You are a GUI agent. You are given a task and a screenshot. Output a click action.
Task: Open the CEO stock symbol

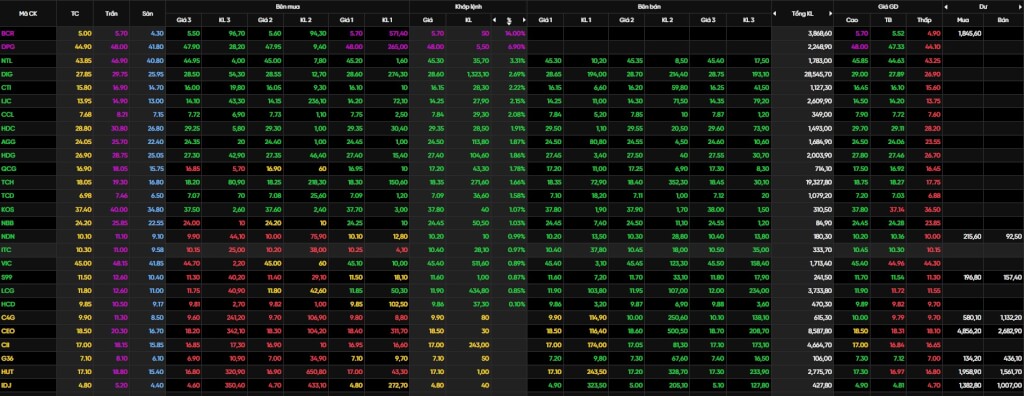[8, 332]
